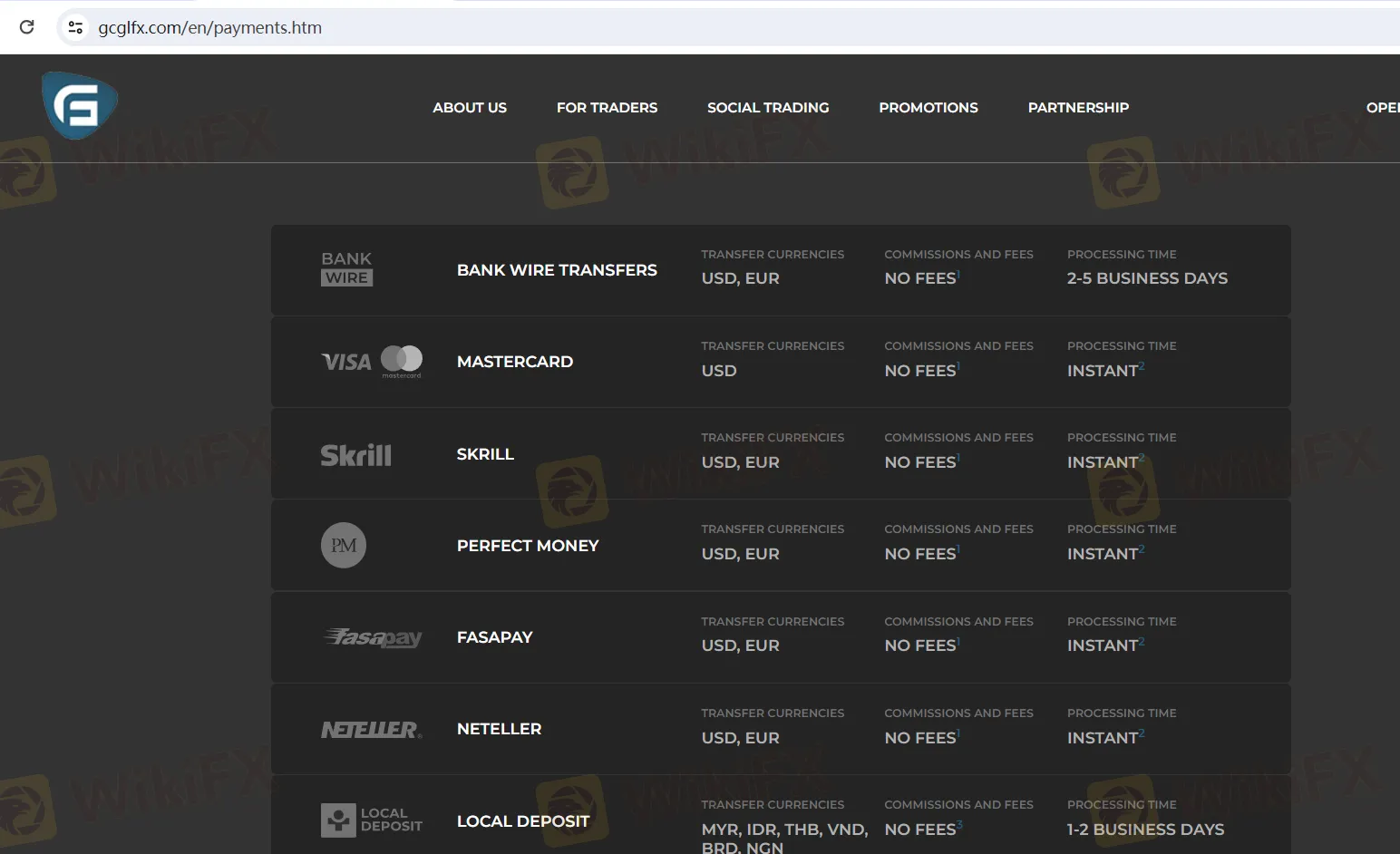Click the Skrill logo
The image size is (1400, 854).
pos(355,454)
